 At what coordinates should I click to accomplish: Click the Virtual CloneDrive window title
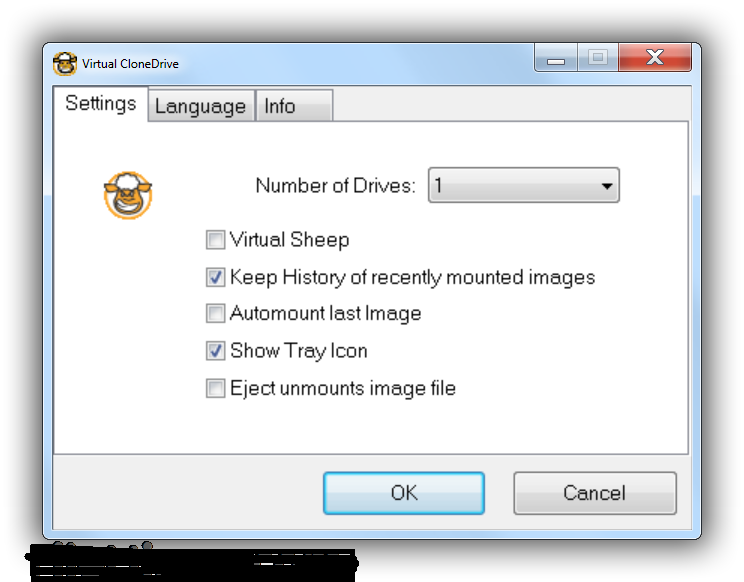coord(130,64)
